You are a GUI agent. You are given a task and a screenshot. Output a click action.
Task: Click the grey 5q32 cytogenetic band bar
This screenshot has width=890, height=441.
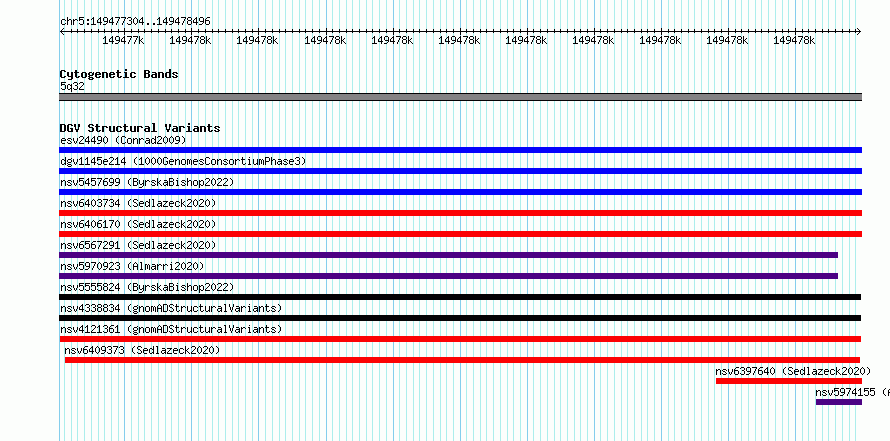(x=460, y=97)
